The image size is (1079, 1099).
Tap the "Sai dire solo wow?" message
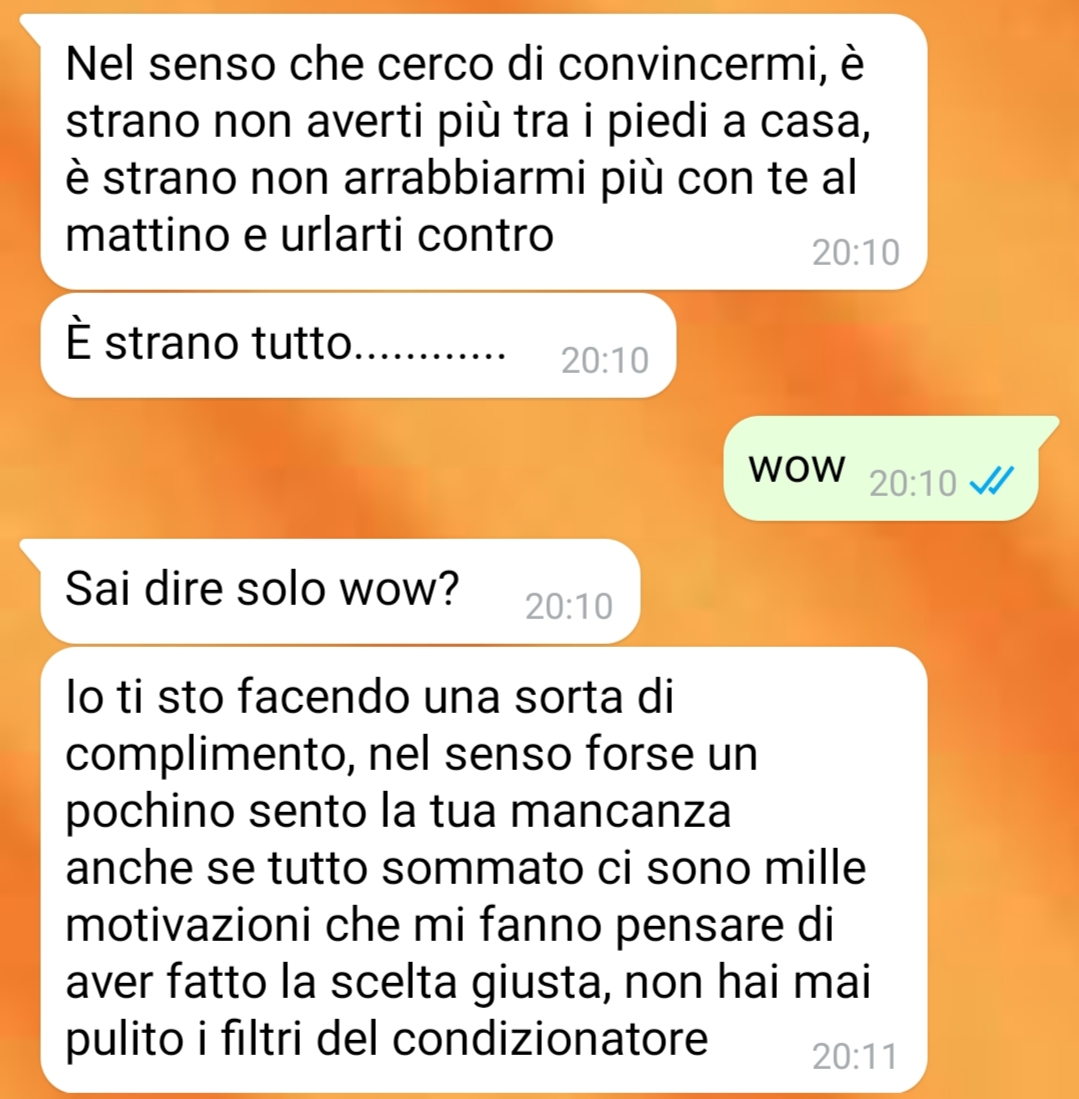click(x=340, y=590)
